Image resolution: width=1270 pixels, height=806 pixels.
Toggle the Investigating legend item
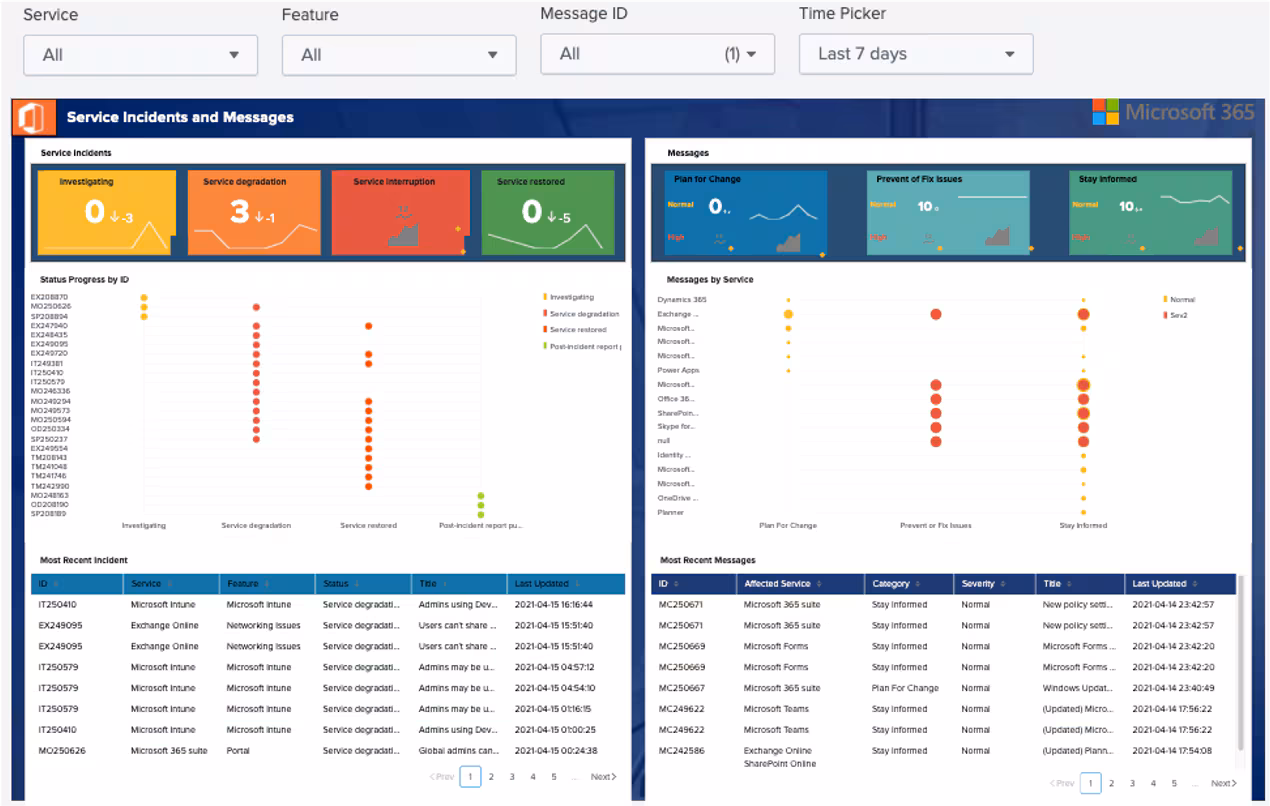tap(570, 297)
